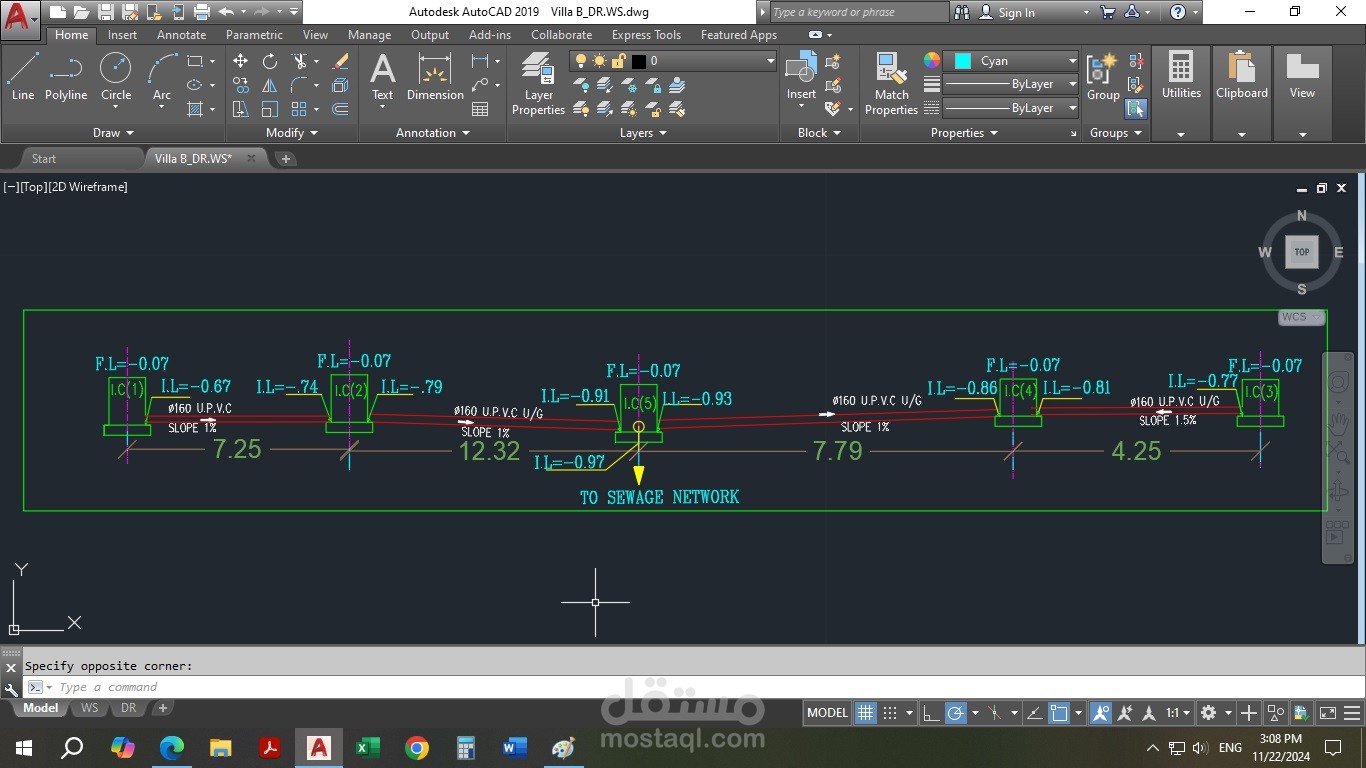This screenshot has height=768, width=1366.
Task: Click MODEL space button in status bar
Action: [828, 713]
